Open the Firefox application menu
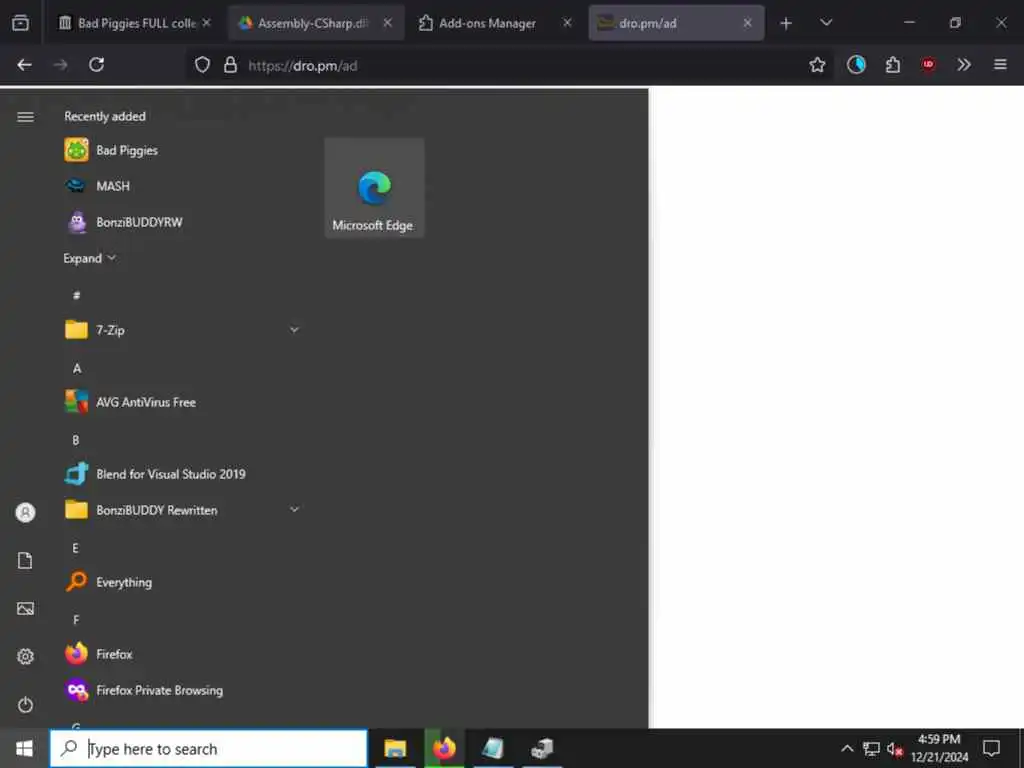Screen dimensions: 1024x768 (1000, 65)
